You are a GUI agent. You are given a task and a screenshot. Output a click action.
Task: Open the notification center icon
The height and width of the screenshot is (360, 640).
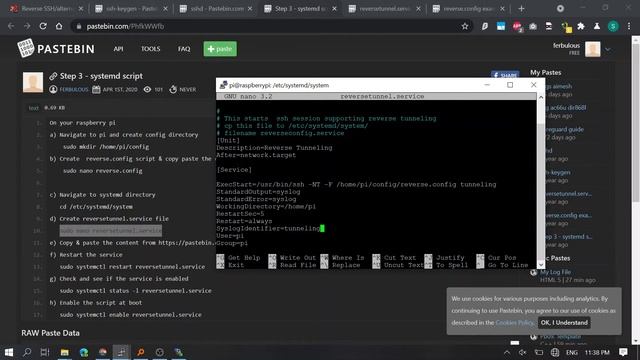click(623, 352)
